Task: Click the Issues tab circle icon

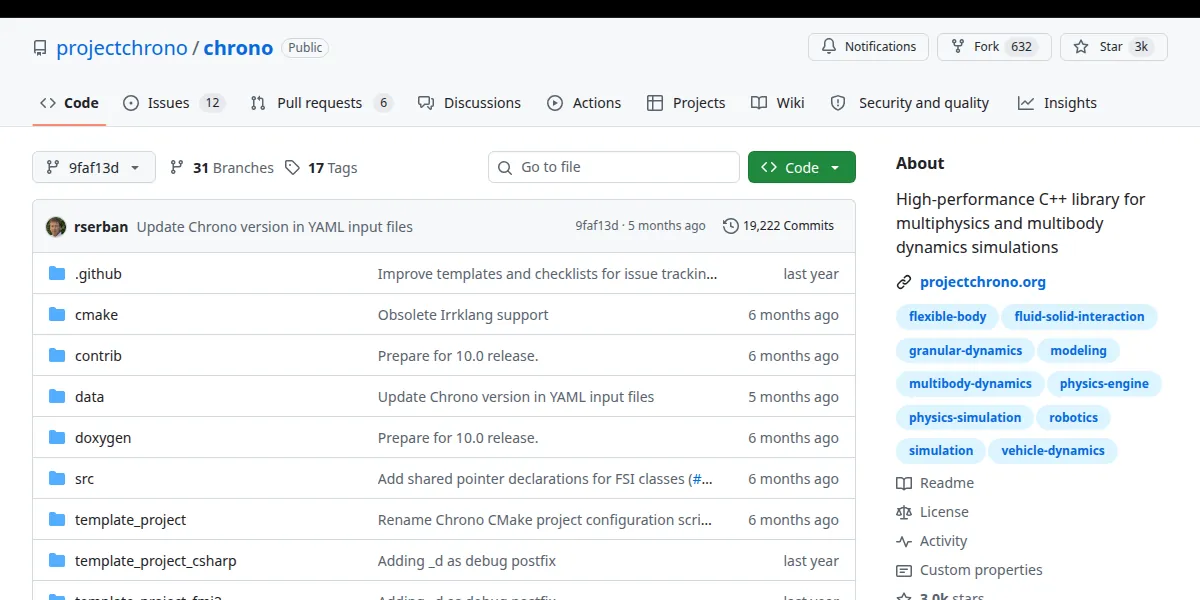Action: (131, 103)
